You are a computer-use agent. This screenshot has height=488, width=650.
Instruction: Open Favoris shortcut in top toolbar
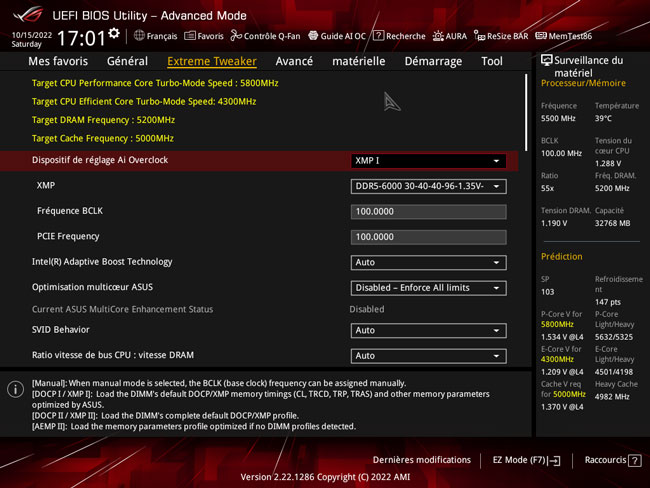[204, 36]
